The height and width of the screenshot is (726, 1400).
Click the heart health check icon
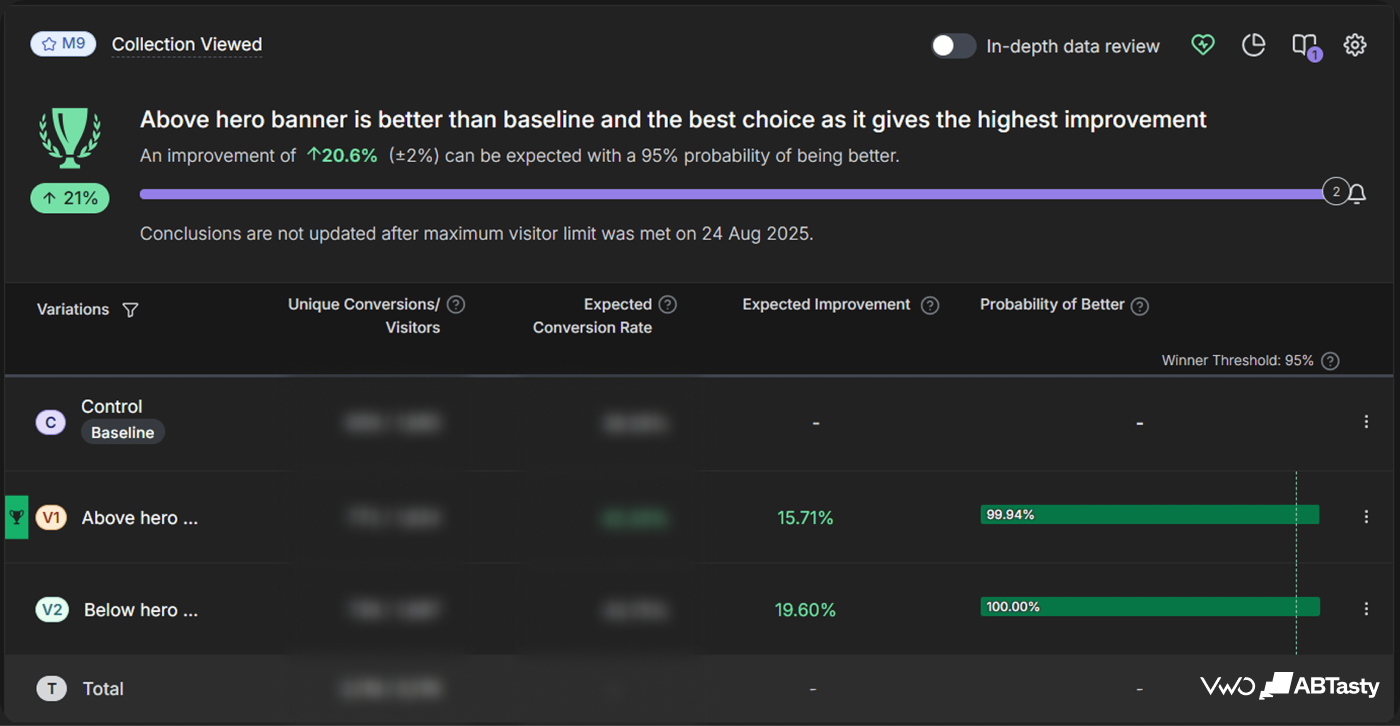pos(1203,45)
